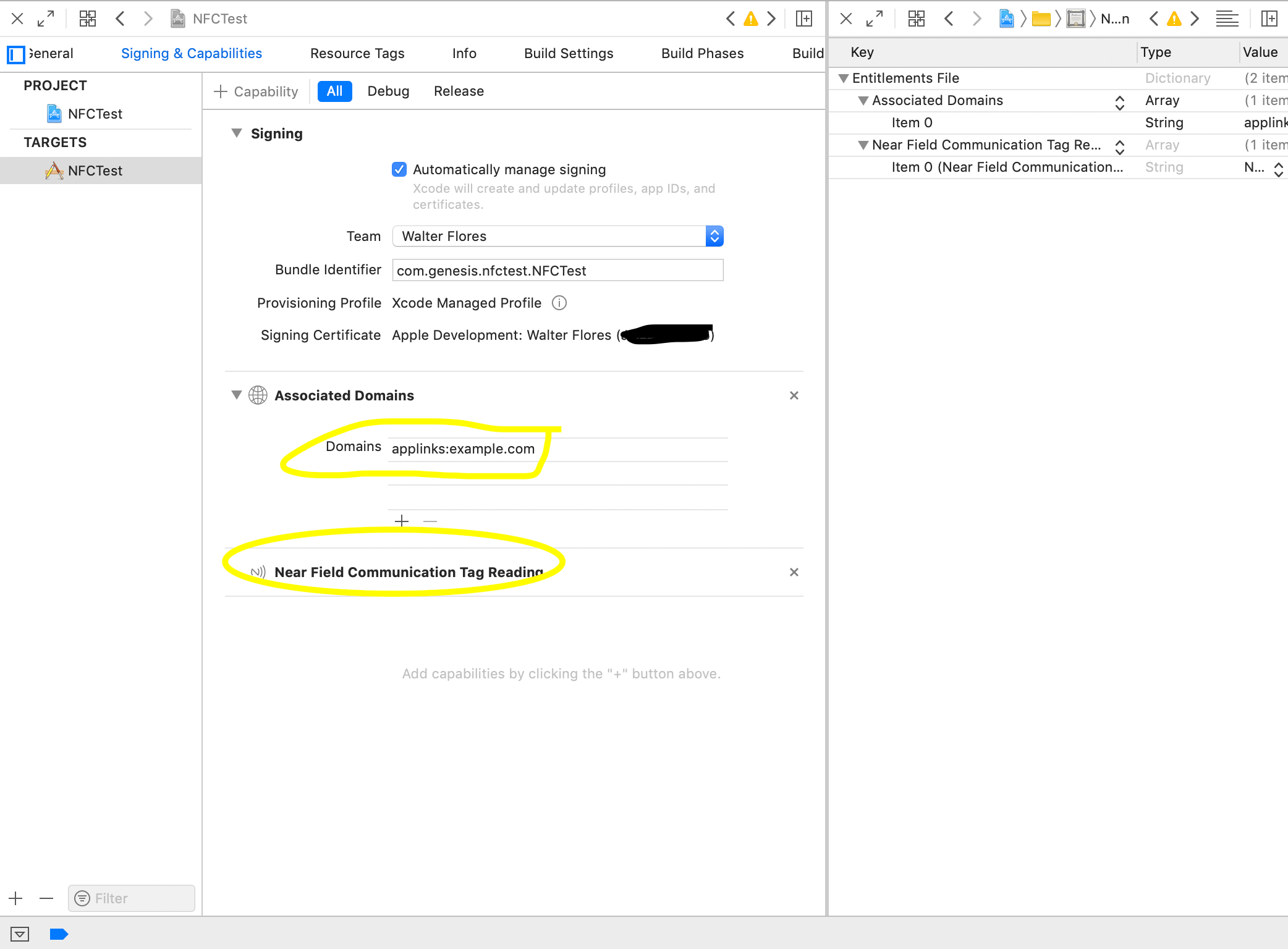Click the globe icon beside Associated Domains

[257, 395]
